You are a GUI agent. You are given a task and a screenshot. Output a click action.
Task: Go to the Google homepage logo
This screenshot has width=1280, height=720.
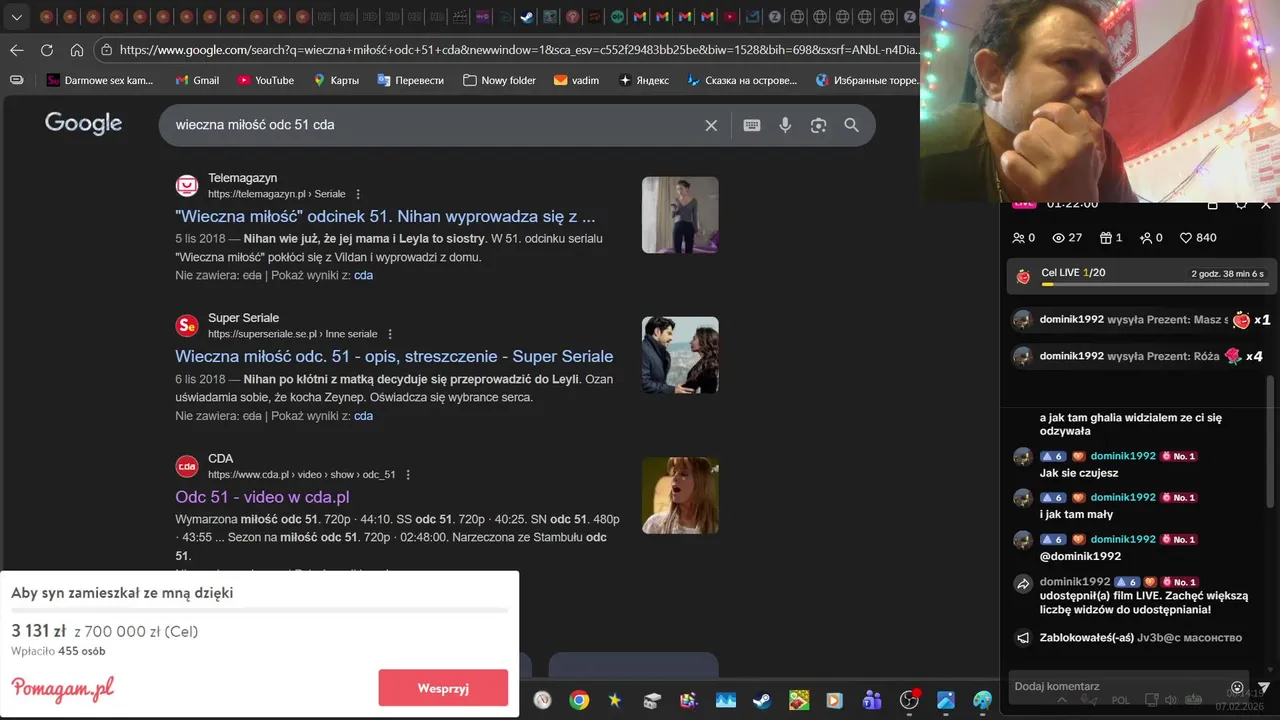click(83, 123)
